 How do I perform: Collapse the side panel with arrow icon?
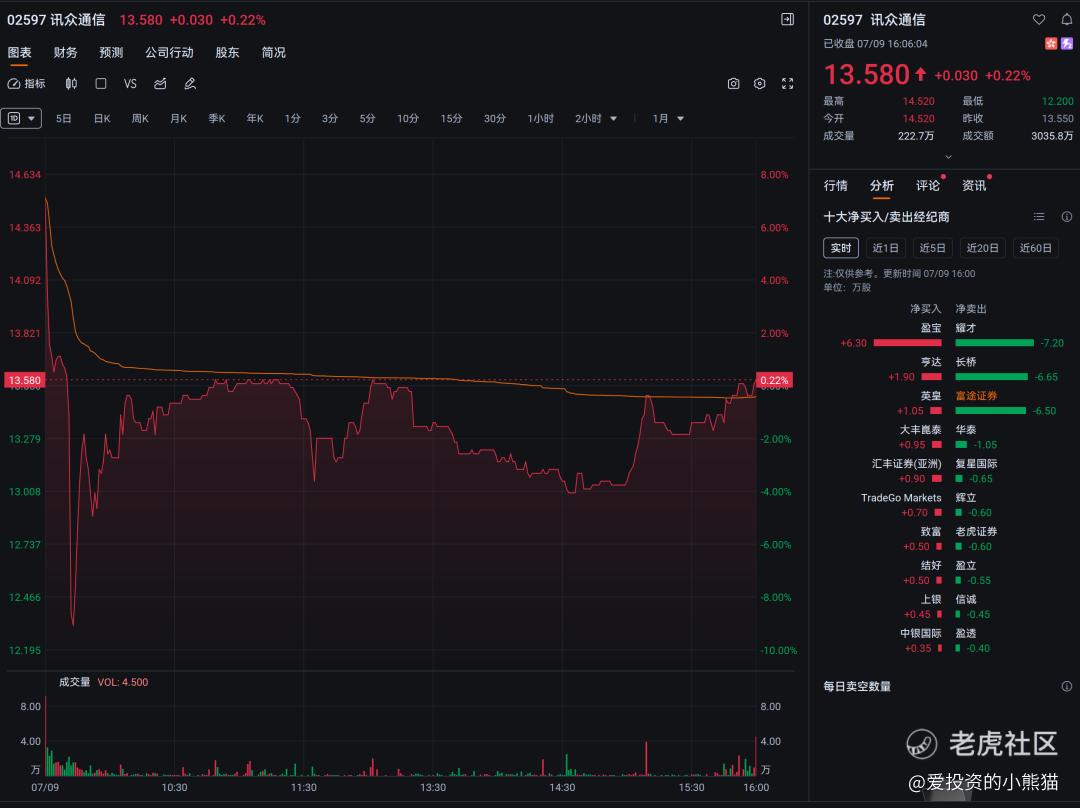tap(787, 19)
